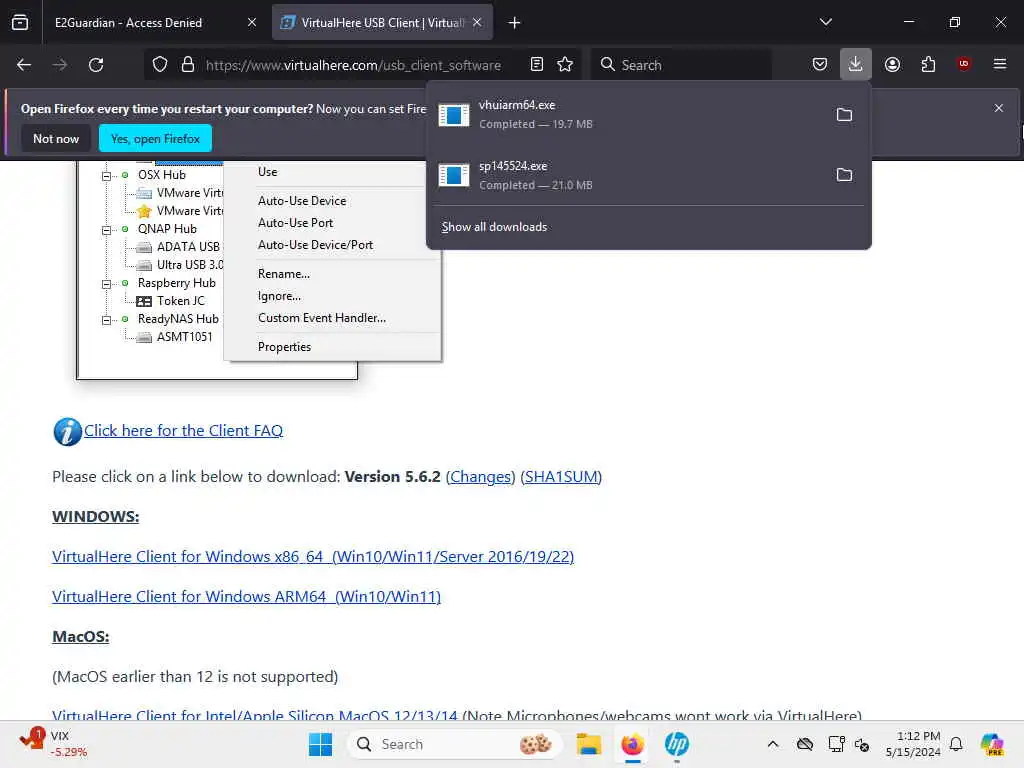The width and height of the screenshot is (1024, 768).
Task: Open Firefox View icon in tab bar
Action: pyautogui.click(x=20, y=23)
